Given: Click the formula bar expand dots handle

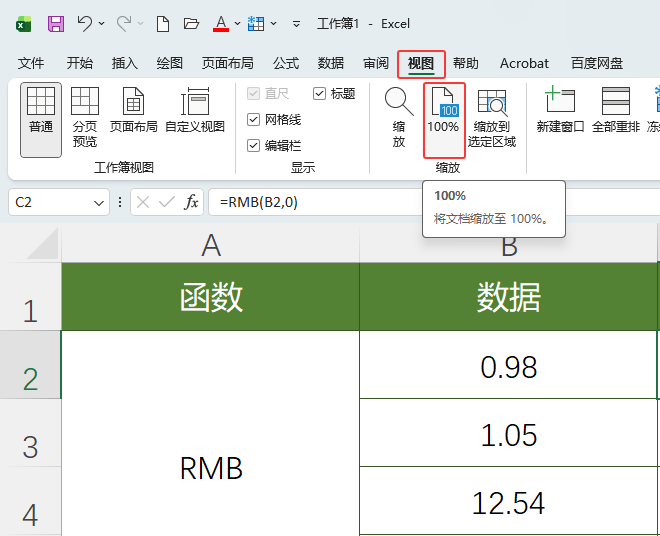Looking at the screenshot, I should [x=120, y=203].
